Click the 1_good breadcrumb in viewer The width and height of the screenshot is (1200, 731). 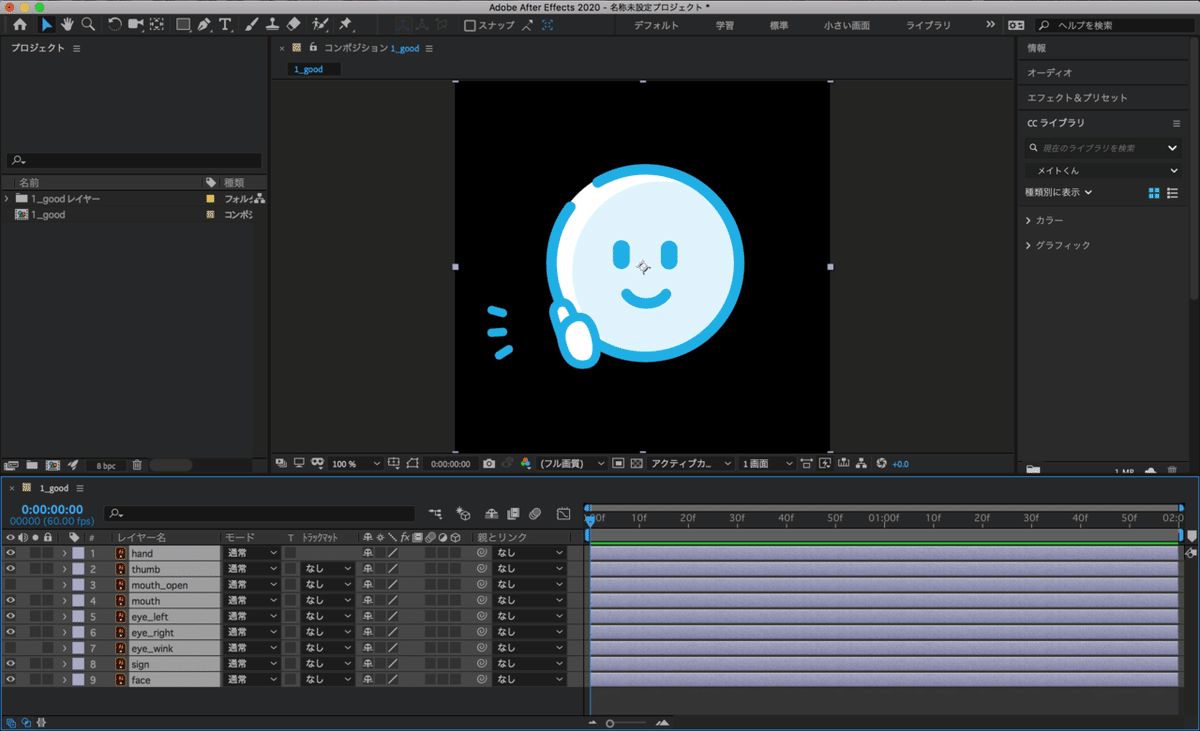click(309, 70)
